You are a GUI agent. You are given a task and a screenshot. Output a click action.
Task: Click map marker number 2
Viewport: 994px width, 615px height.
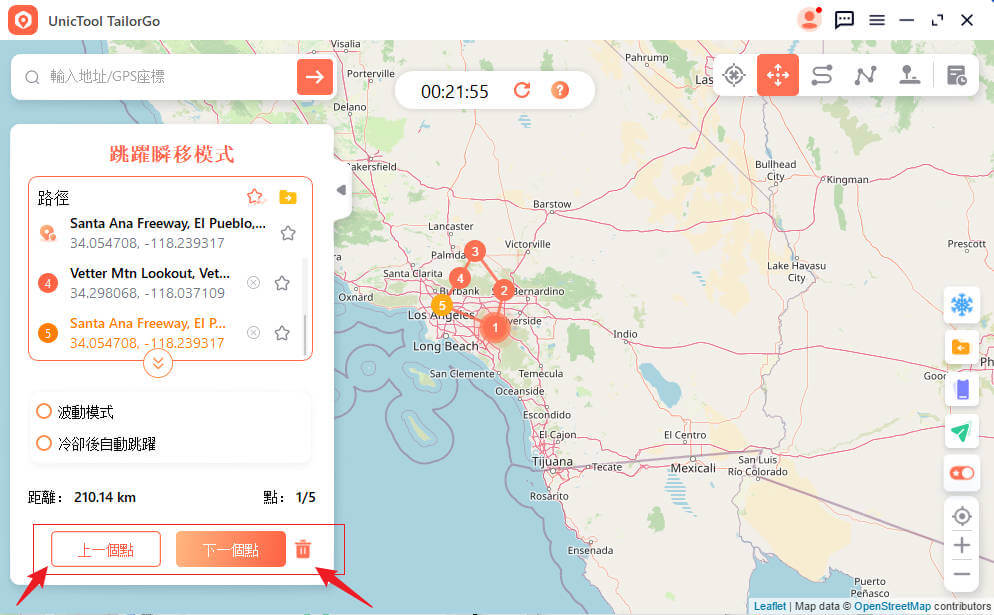pyautogui.click(x=504, y=290)
